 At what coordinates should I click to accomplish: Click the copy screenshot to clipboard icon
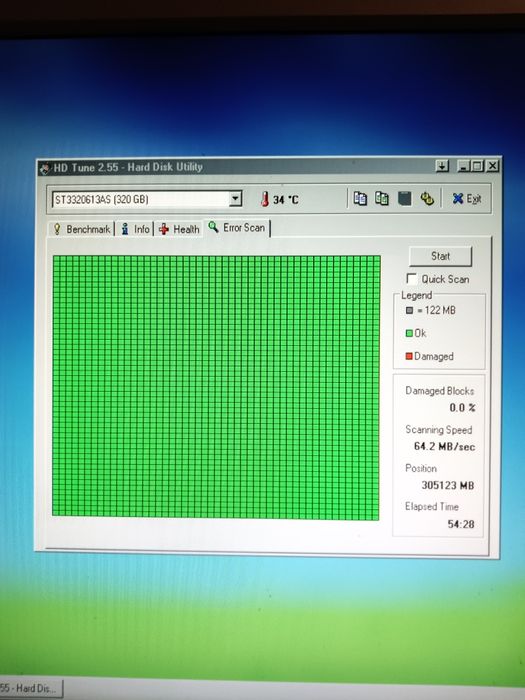(x=382, y=198)
